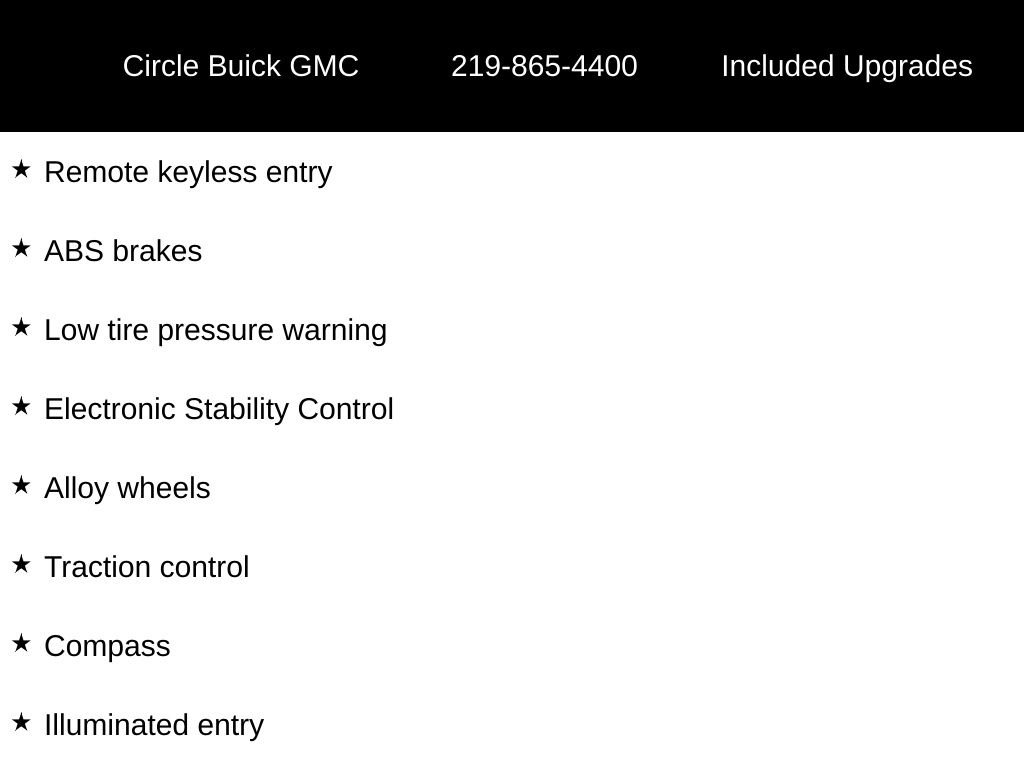Viewport: 1024px width, 768px height.
Task: Click the Low tire pressure warning item
Action: coord(216,330)
